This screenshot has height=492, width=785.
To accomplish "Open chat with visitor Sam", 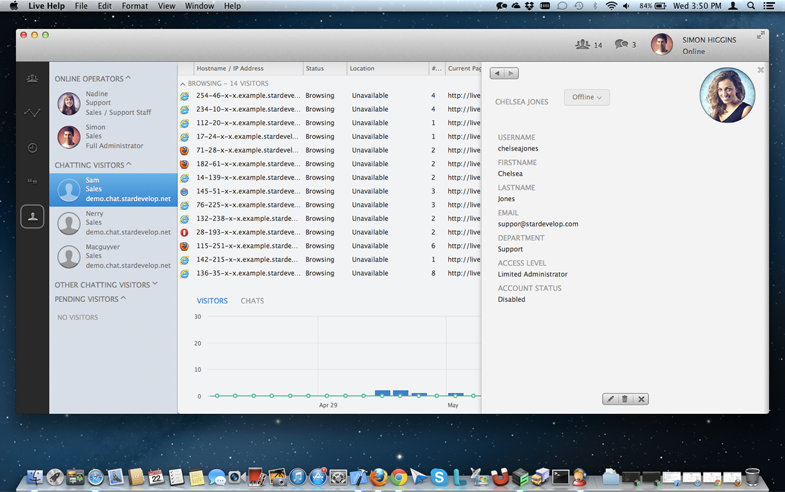I will 113,190.
